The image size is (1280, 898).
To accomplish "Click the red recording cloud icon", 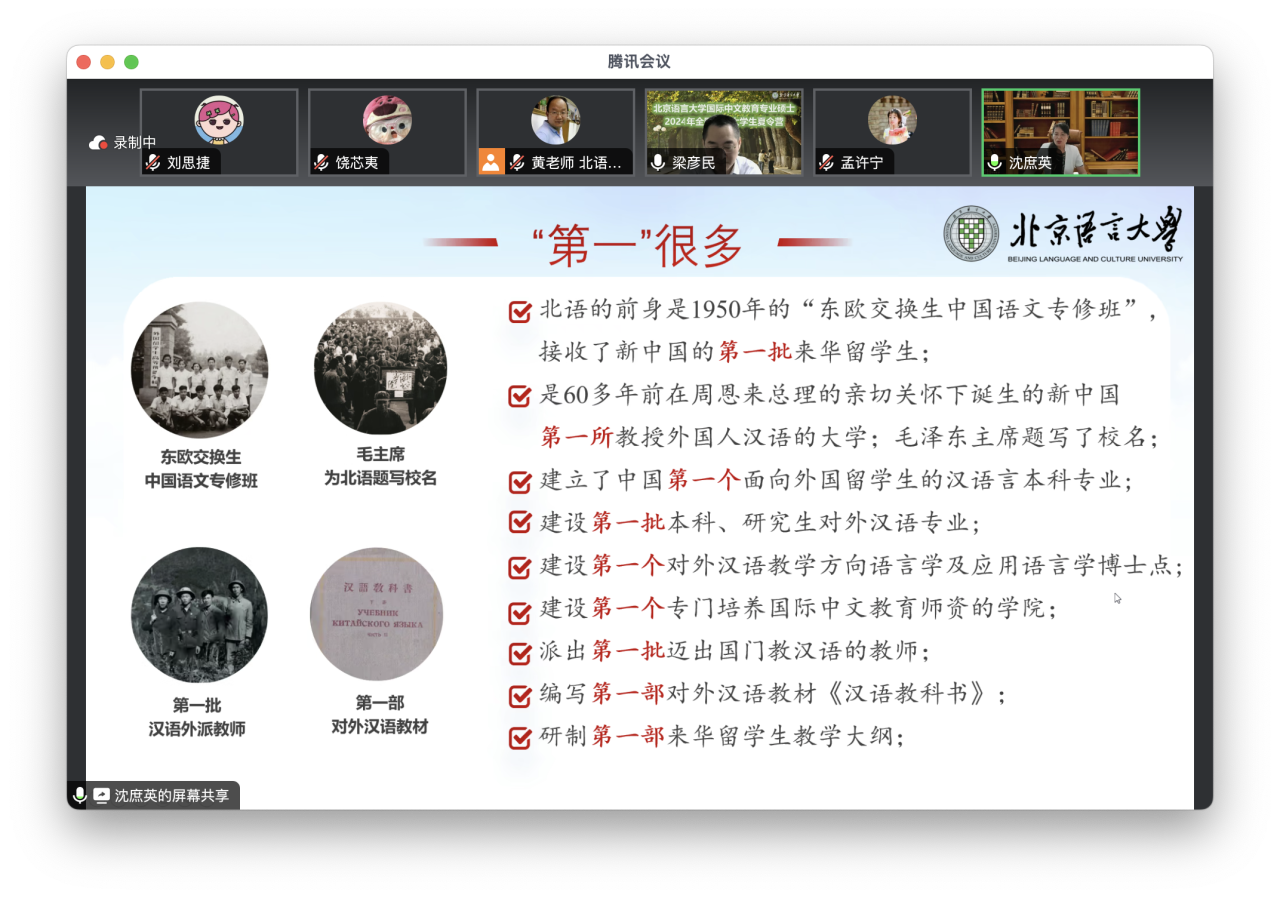I will pos(98,143).
